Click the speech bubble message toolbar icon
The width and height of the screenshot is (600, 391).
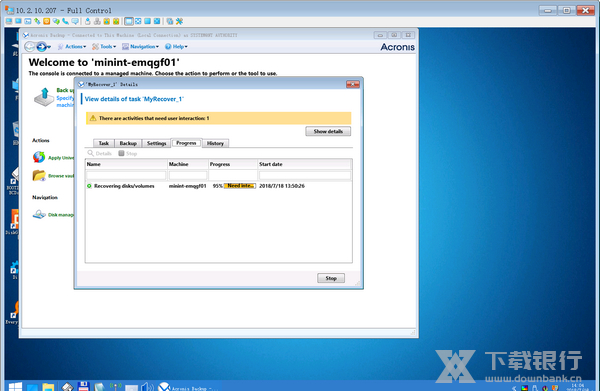[75, 21]
